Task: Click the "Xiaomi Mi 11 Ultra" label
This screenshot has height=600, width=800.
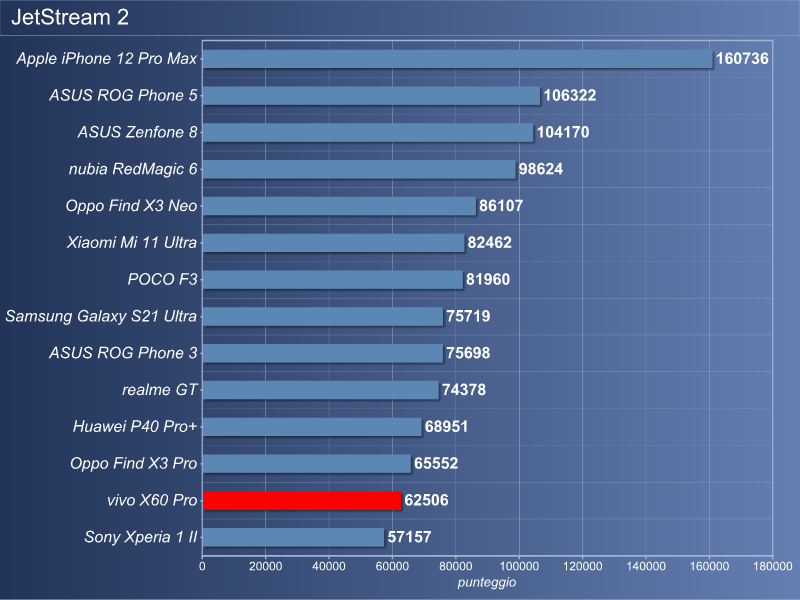Action: click(x=132, y=242)
